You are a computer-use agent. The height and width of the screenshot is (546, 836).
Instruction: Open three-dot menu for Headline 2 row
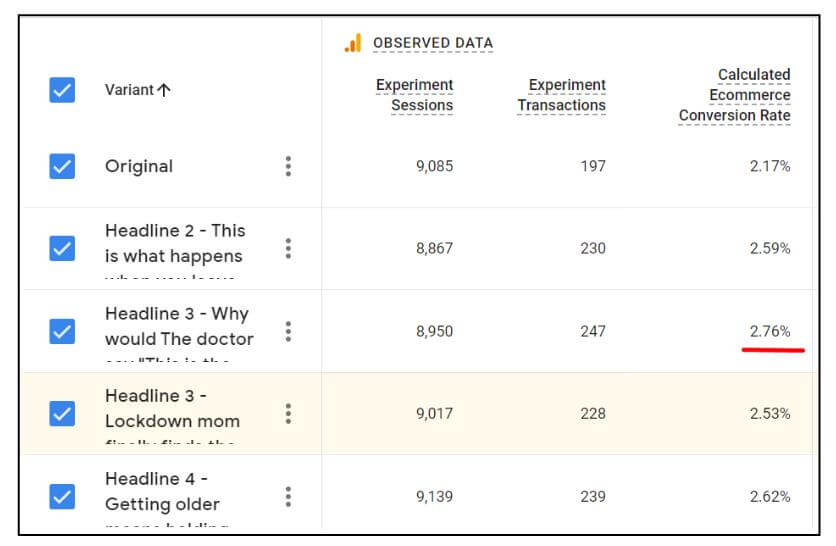(x=288, y=248)
